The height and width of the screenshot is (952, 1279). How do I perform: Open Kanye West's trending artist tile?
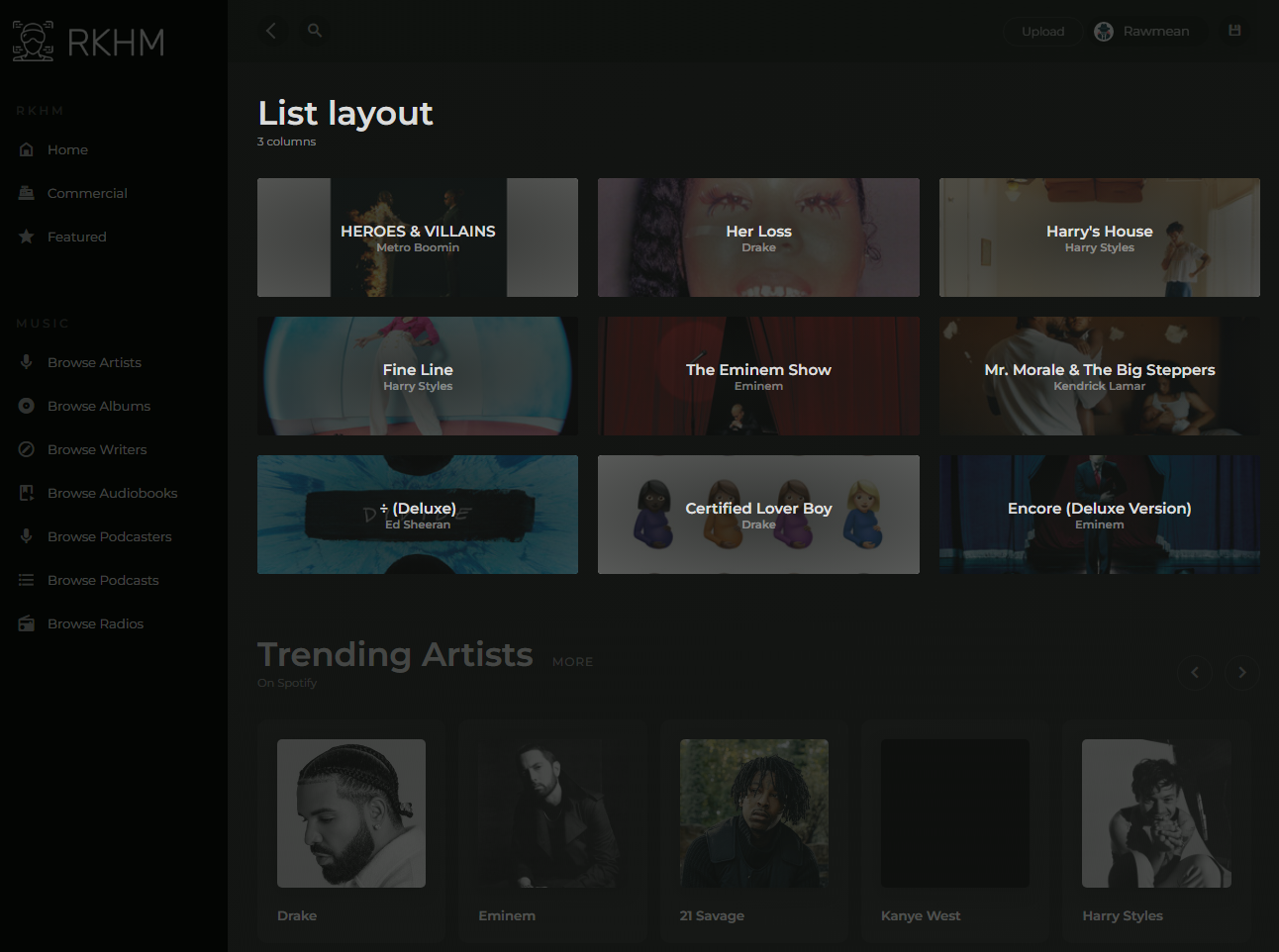pyautogui.click(x=955, y=813)
